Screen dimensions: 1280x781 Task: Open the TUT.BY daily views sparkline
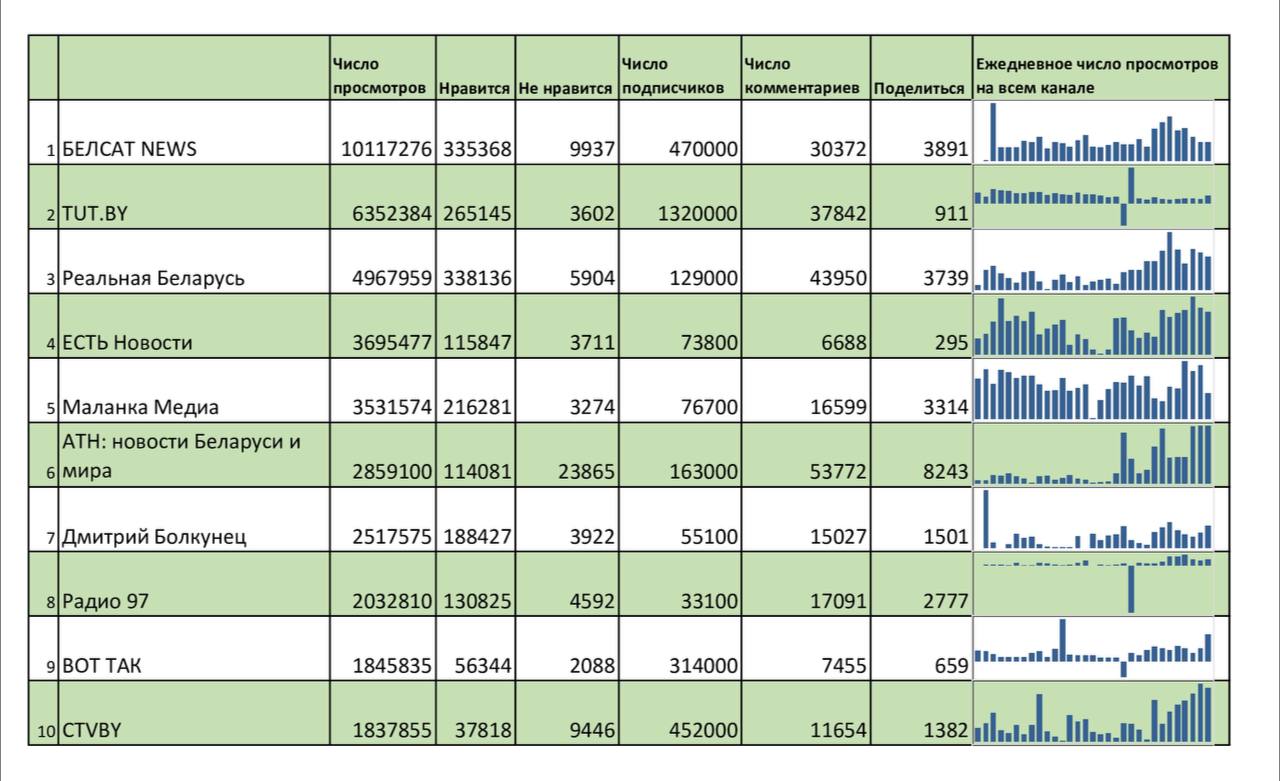pos(1093,197)
